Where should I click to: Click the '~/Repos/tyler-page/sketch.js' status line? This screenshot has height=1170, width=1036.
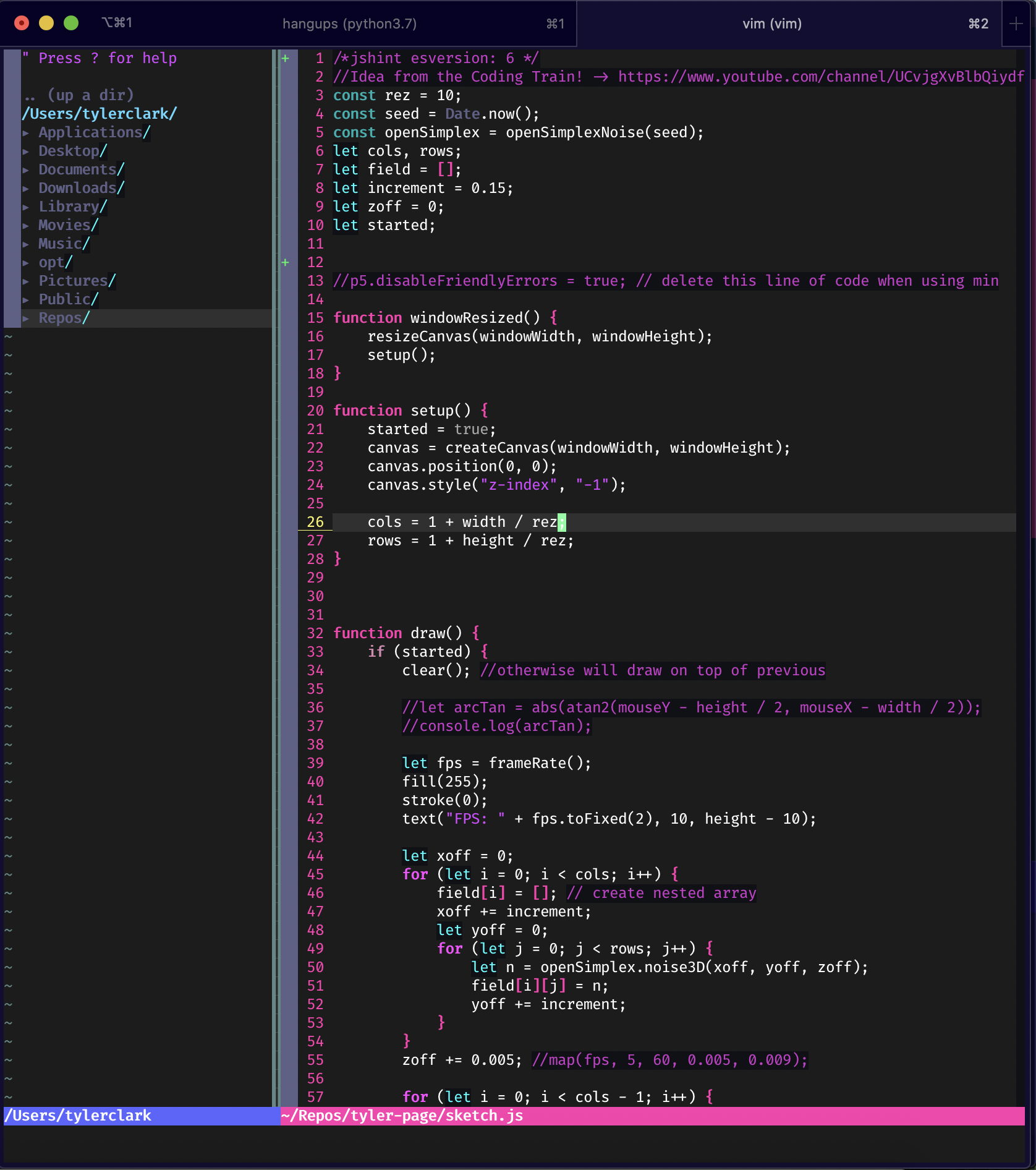coord(652,1116)
